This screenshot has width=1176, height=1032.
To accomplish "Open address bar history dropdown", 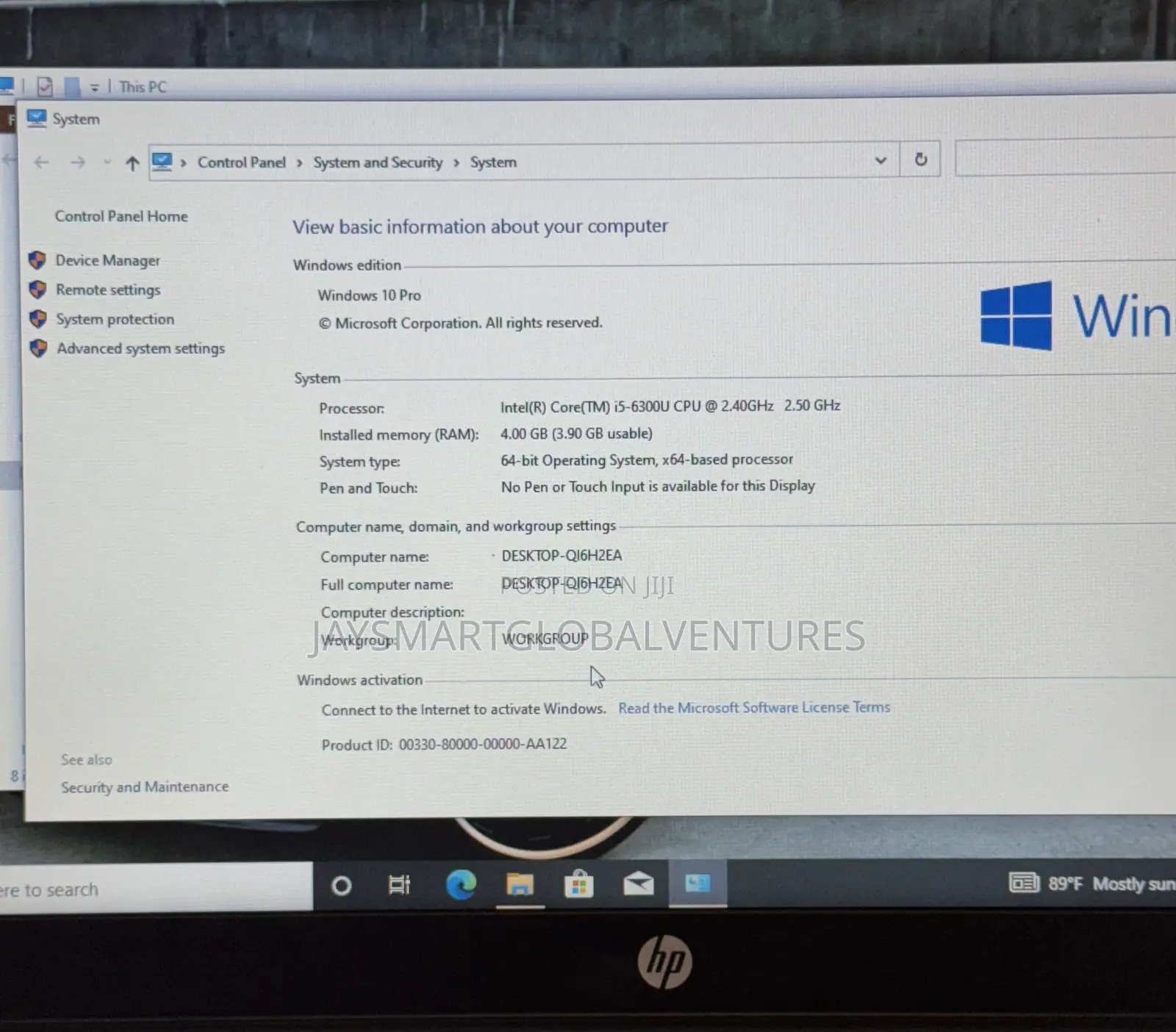I will [x=881, y=160].
